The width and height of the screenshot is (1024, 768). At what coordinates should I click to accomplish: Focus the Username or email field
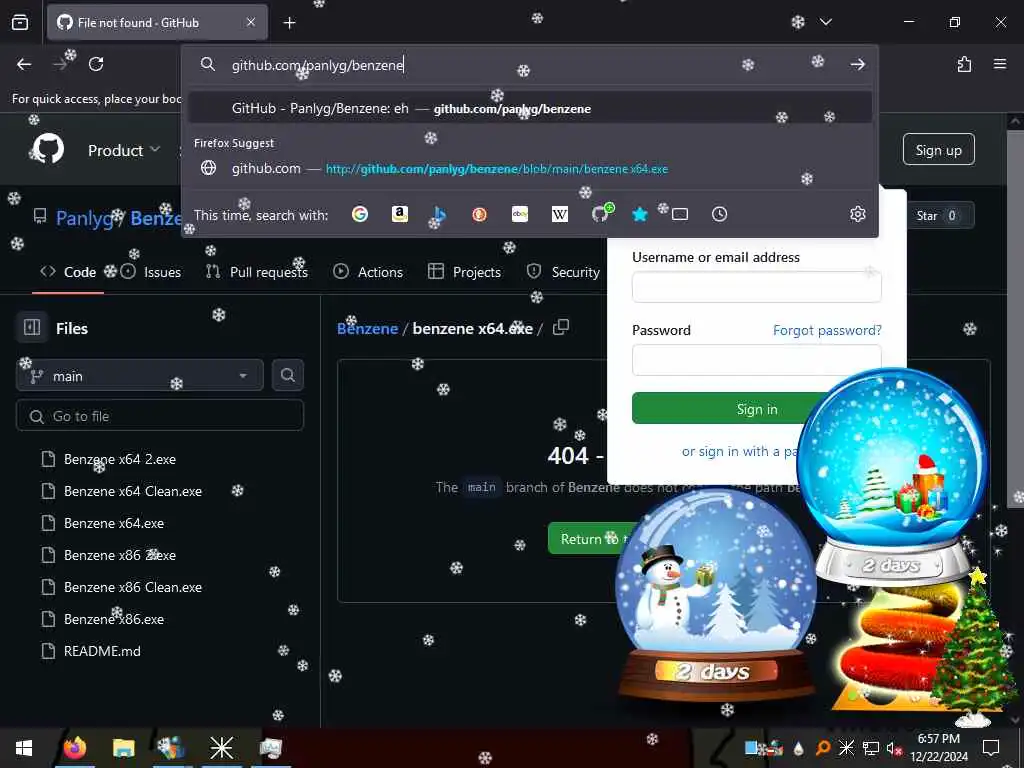tap(756, 287)
